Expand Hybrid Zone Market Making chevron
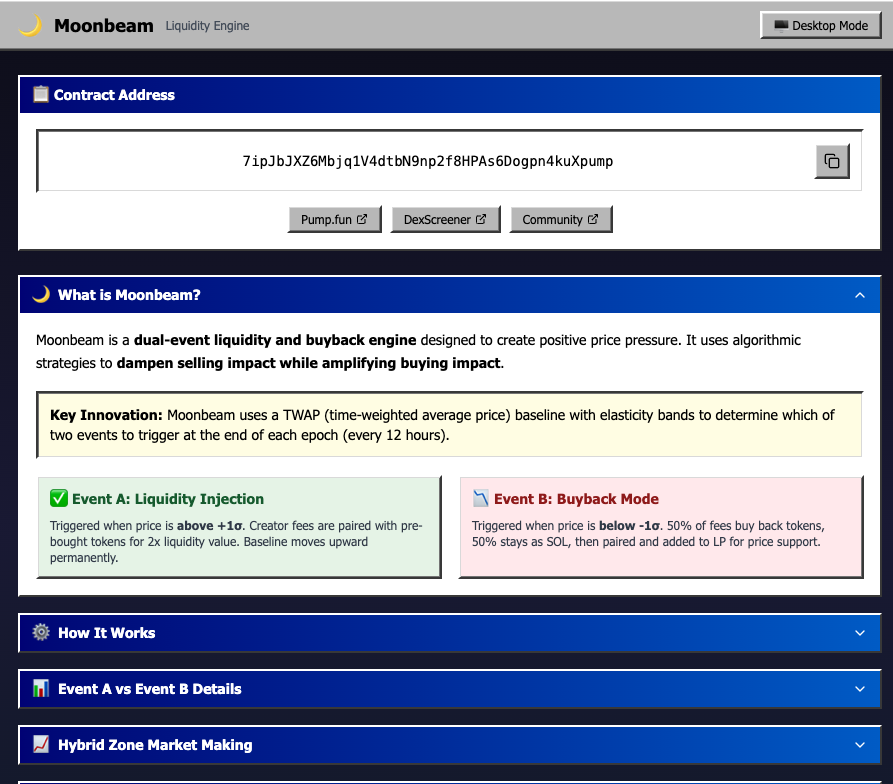 tap(859, 745)
